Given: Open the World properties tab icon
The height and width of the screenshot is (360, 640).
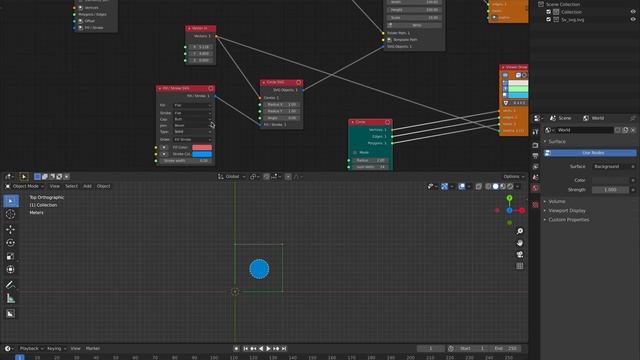Looking at the screenshot, I should click(x=536, y=188).
